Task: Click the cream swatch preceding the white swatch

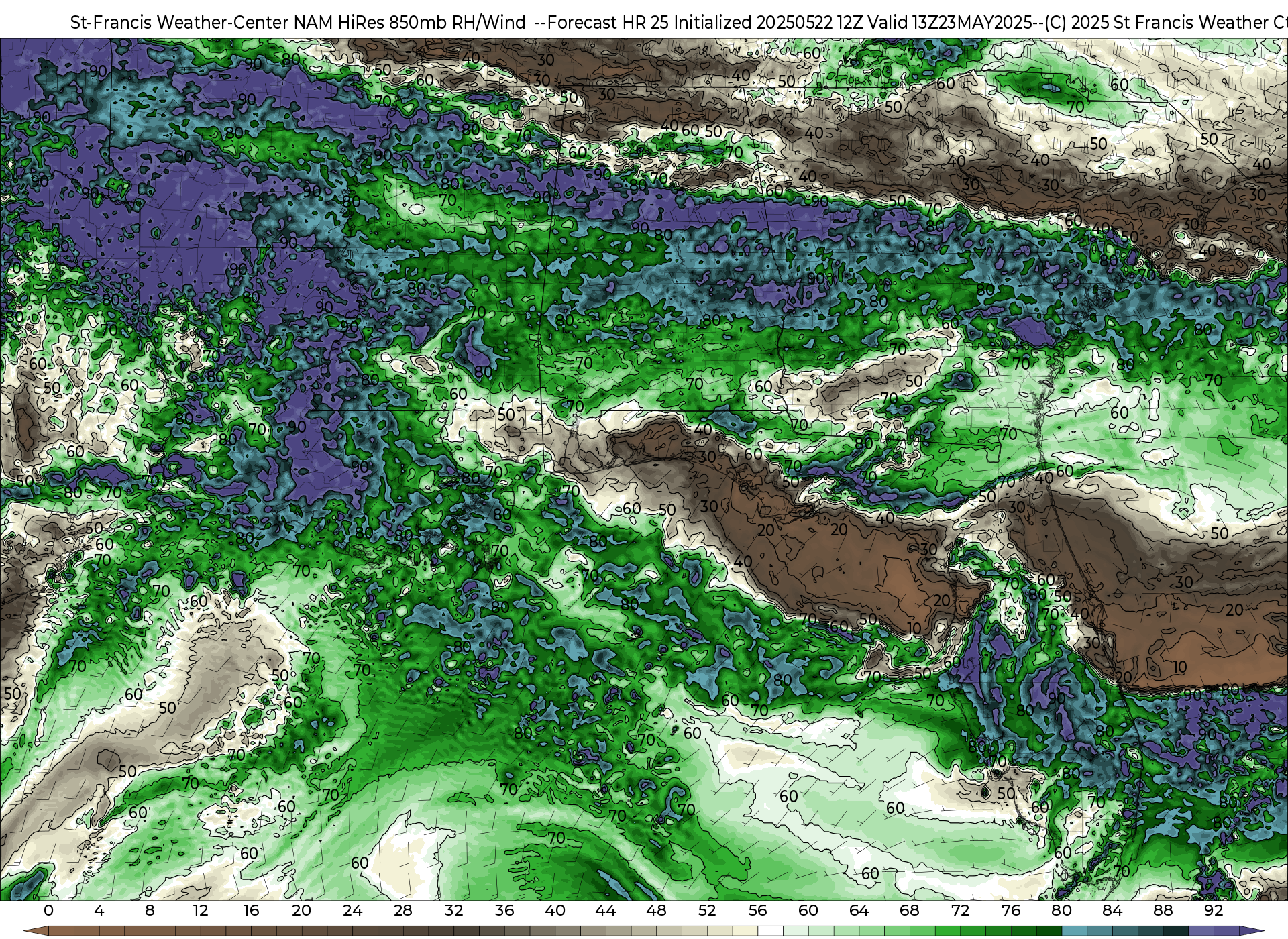Action: click(x=745, y=931)
